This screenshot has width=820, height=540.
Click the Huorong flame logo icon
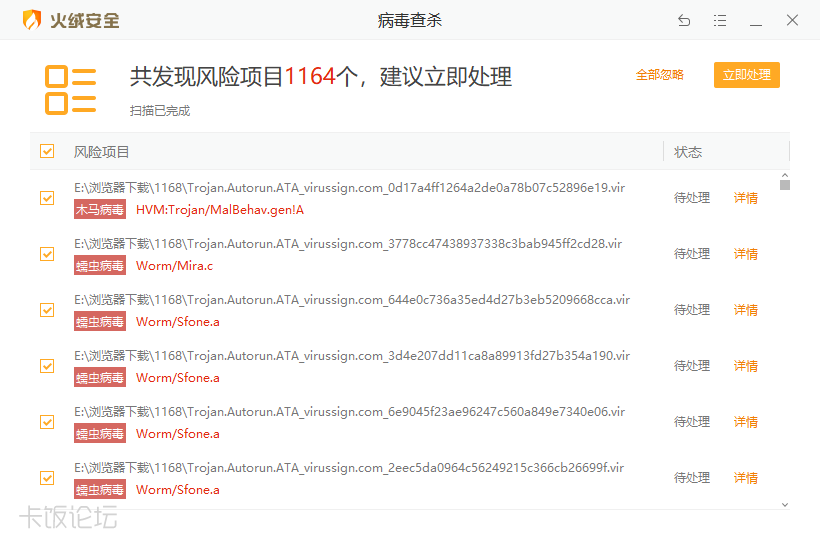(32, 20)
